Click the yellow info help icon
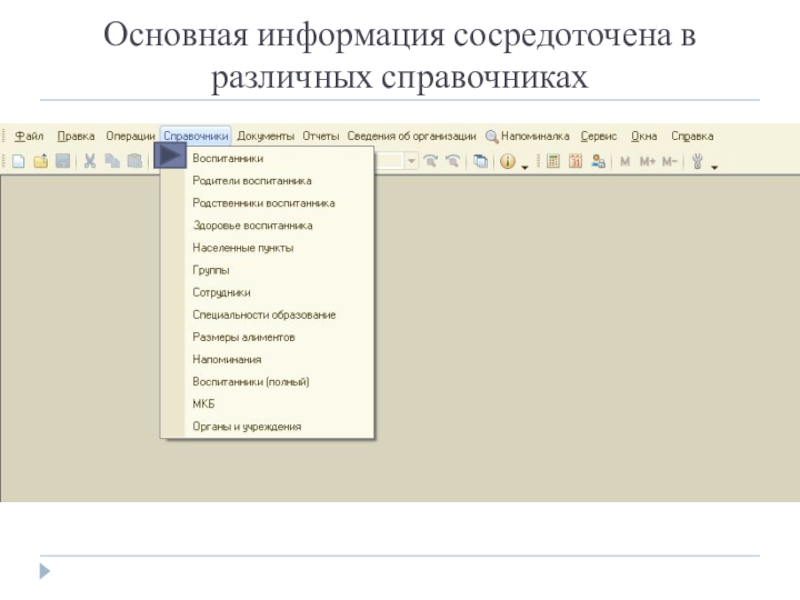The height and width of the screenshot is (600, 800). coord(508,161)
